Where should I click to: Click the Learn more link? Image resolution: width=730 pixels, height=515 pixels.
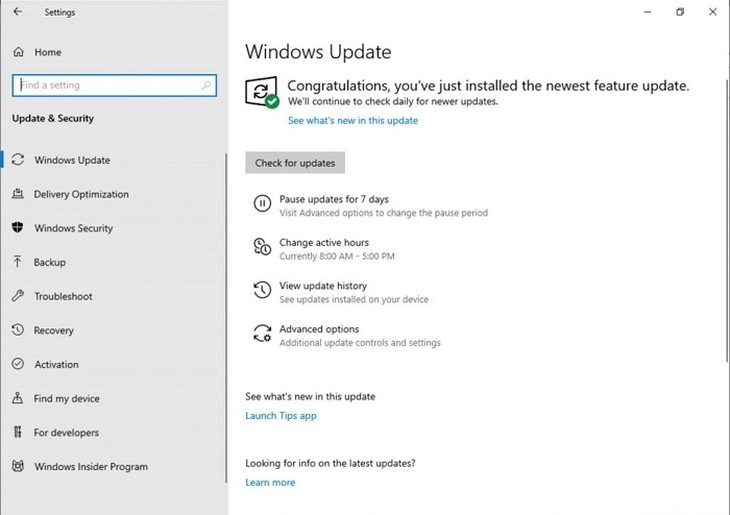270,482
